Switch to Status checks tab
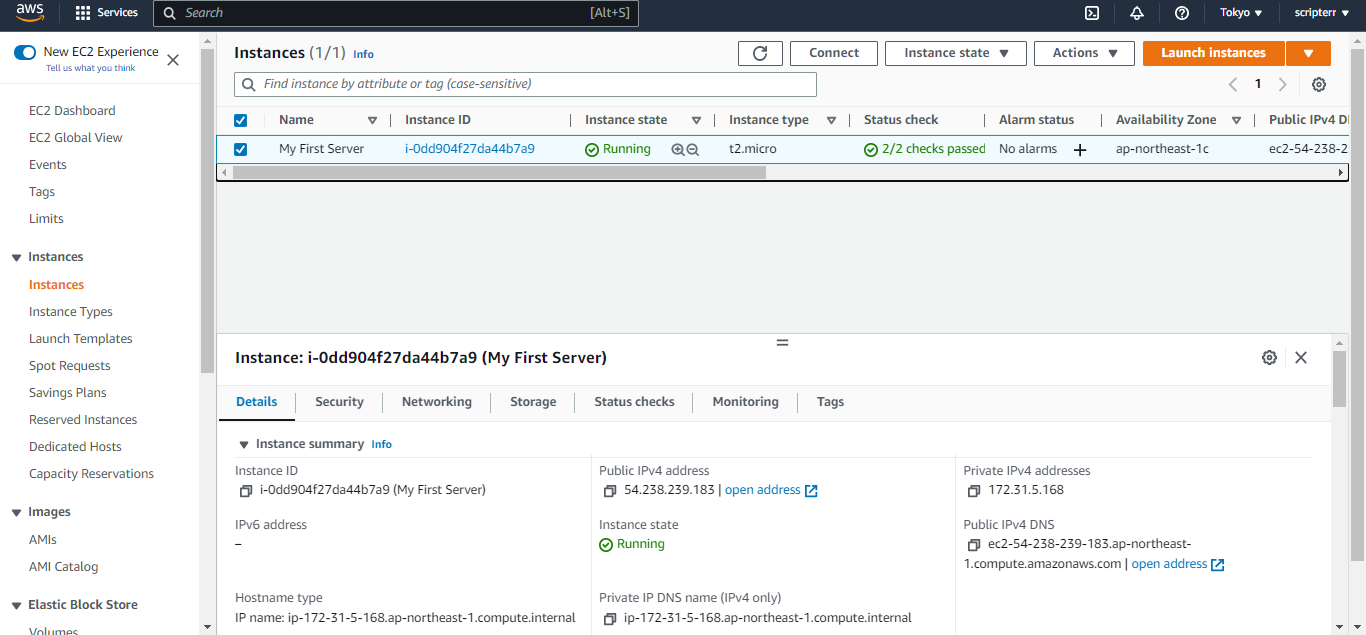Viewport: 1366px width, 635px height. [x=634, y=402]
